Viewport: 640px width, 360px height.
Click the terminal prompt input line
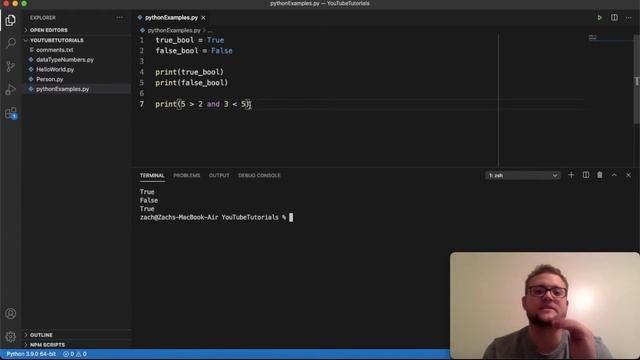click(x=216, y=218)
